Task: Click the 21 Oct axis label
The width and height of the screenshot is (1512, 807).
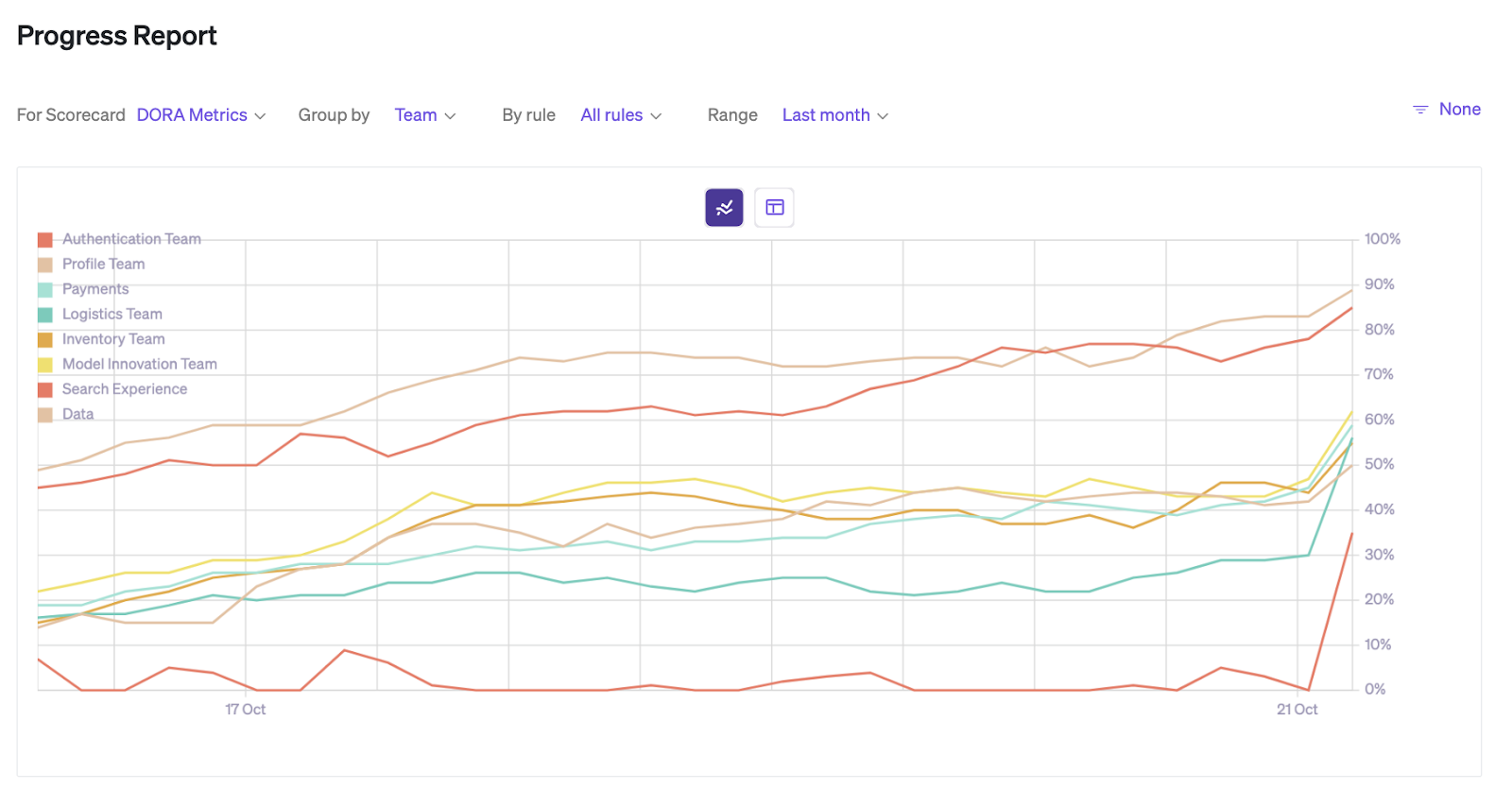Action: pos(1297,710)
